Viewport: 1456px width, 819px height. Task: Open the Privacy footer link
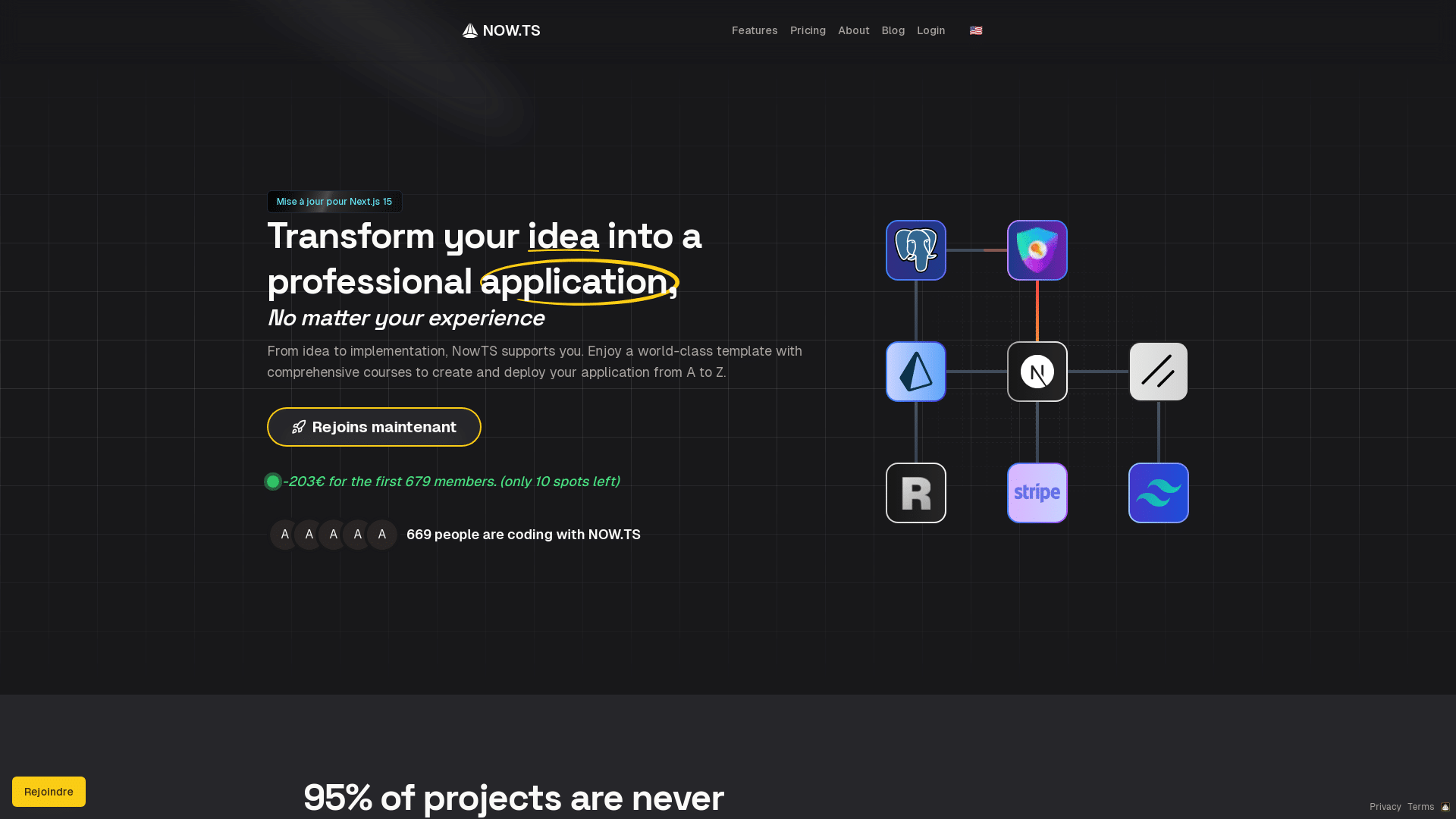[1385, 807]
